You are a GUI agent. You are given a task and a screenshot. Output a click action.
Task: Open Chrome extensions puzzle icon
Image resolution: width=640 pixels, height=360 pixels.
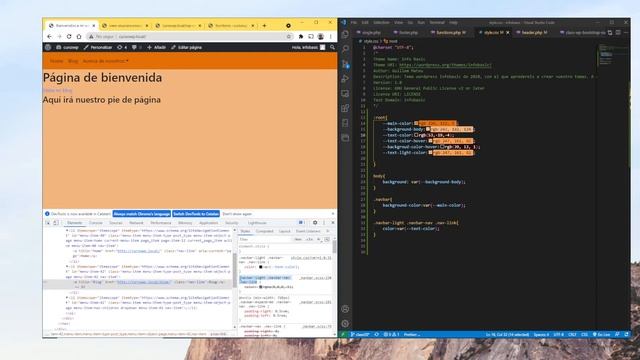[301, 36]
